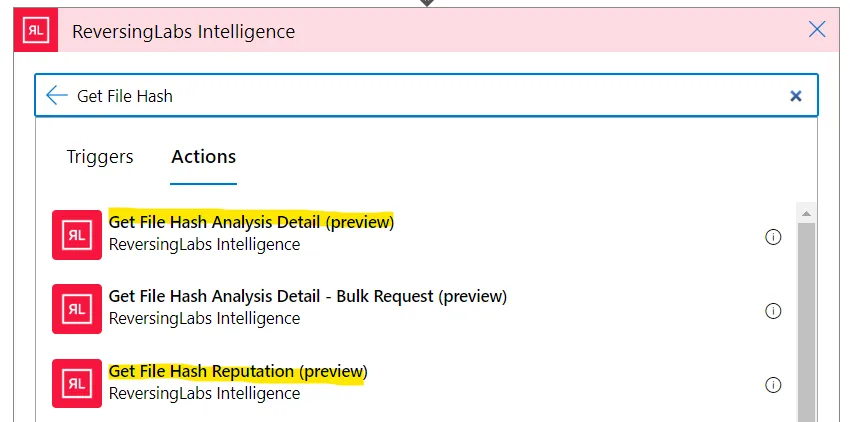Choose Get File Hash Analysis Detail (preview) action
The width and height of the screenshot is (850, 422).
pyautogui.click(x=251, y=222)
